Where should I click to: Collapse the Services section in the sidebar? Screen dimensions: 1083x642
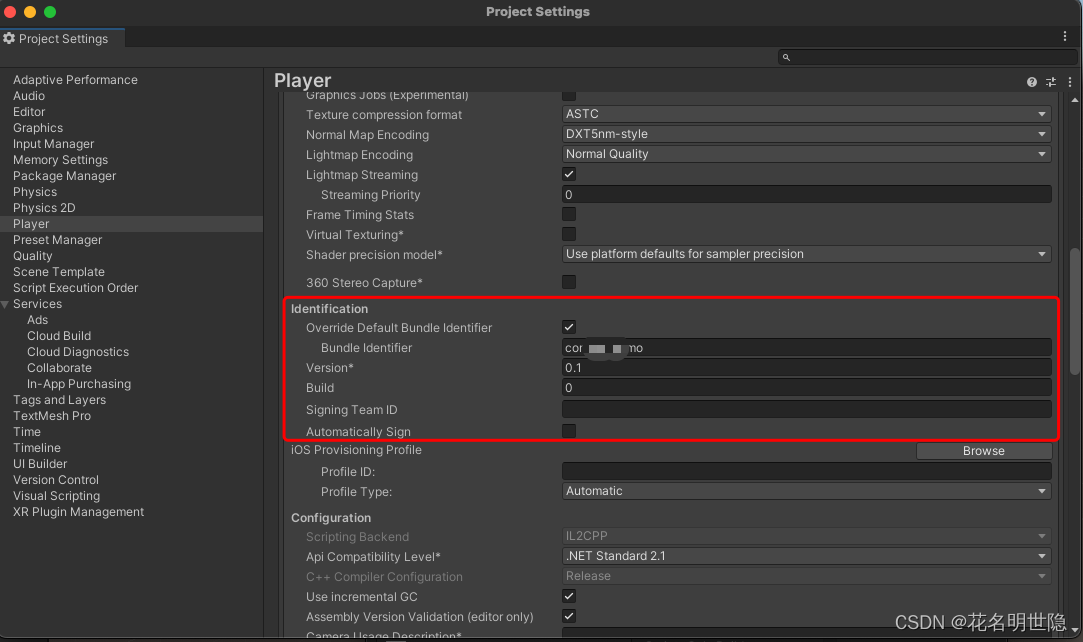point(8,303)
